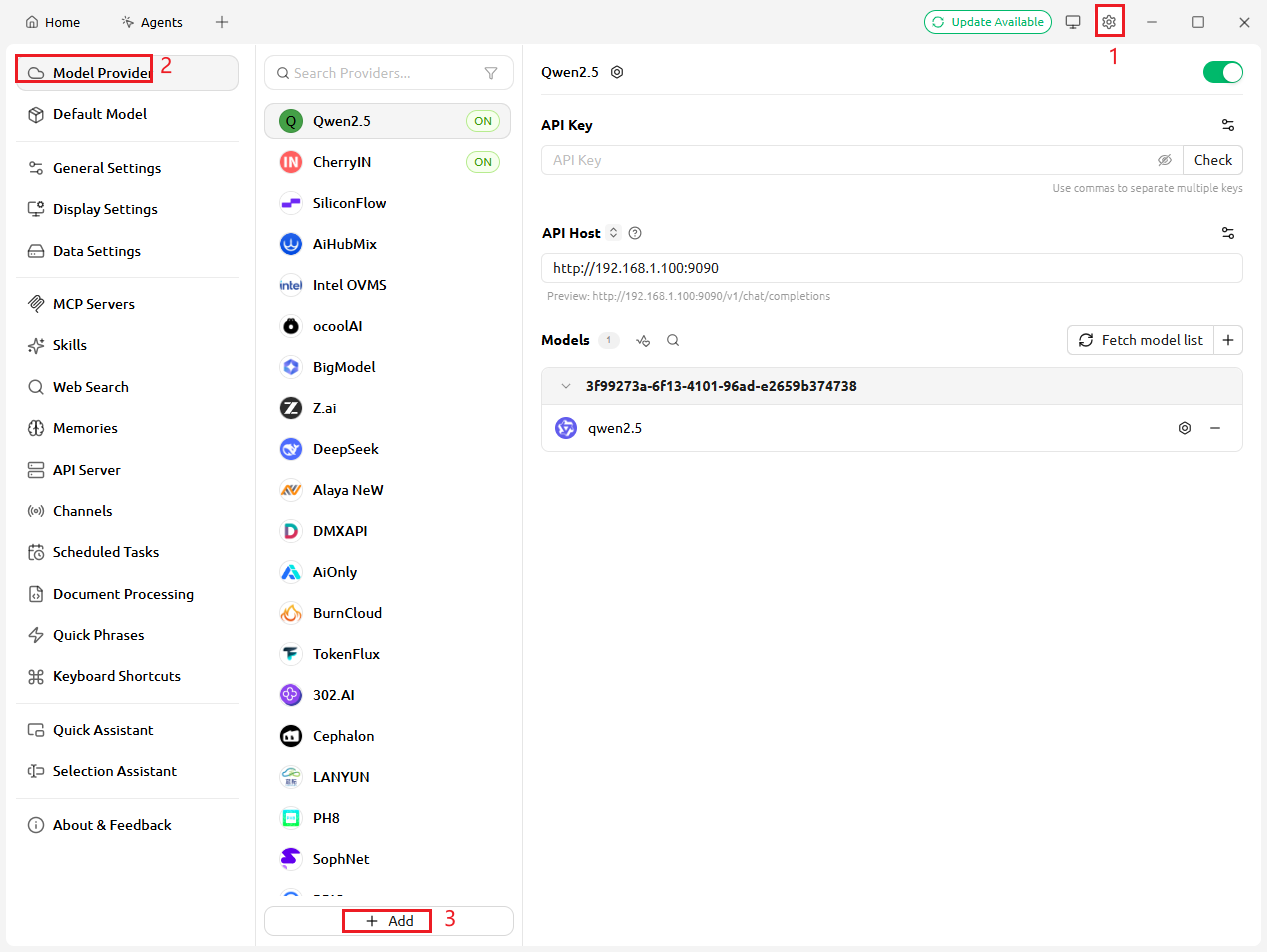Switch to the Agents tab
This screenshot has width=1267, height=952.
pyautogui.click(x=152, y=22)
